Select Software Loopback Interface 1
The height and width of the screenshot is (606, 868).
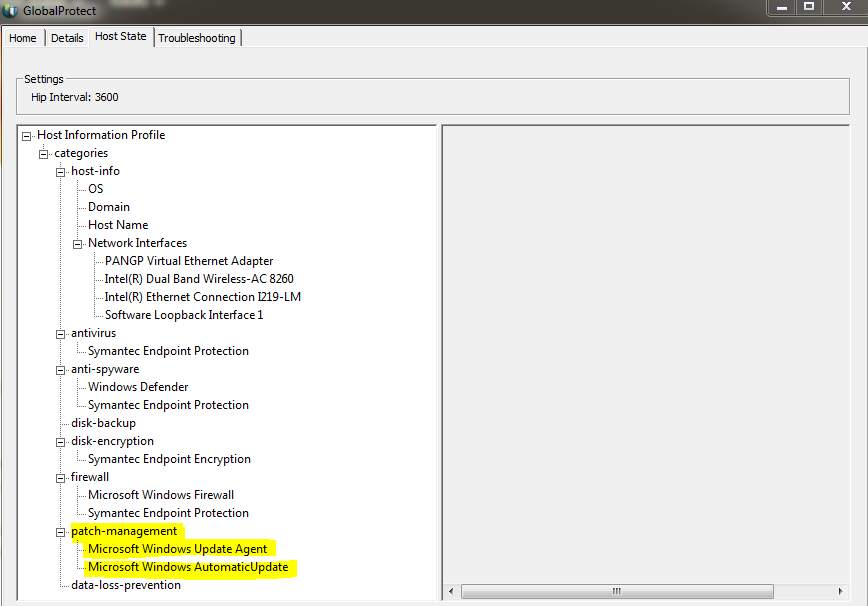[x=184, y=315]
